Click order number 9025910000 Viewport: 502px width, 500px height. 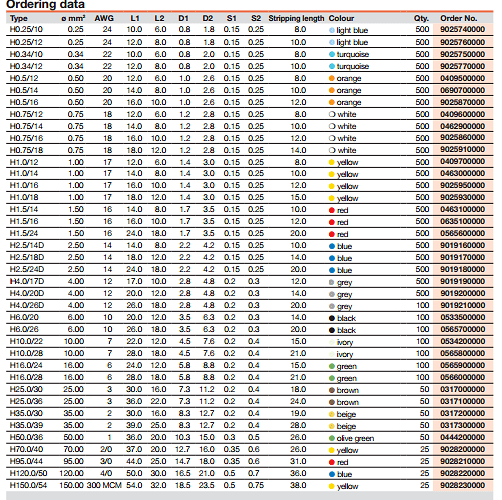(463, 149)
